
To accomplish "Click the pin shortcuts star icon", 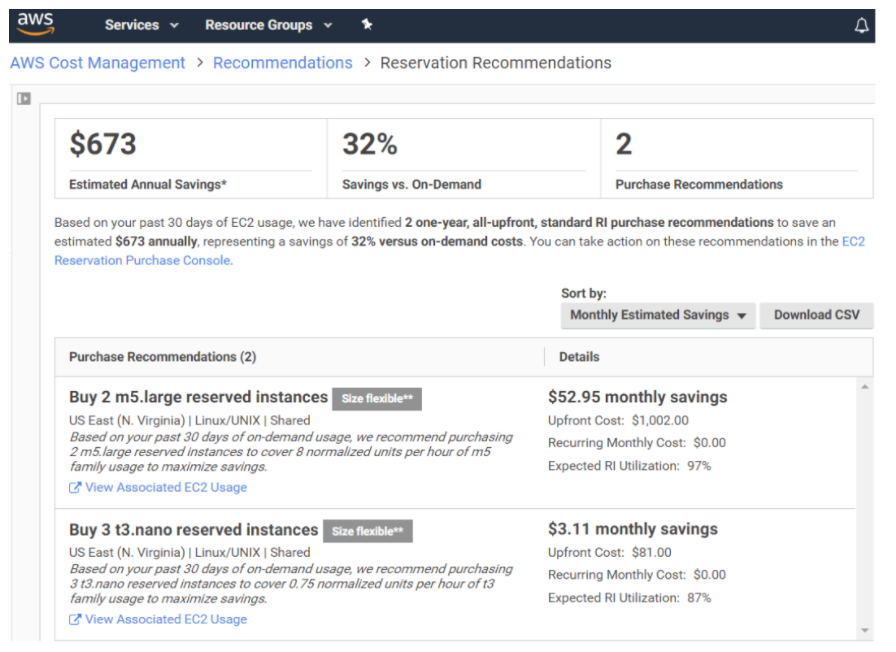I will point(367,25).
